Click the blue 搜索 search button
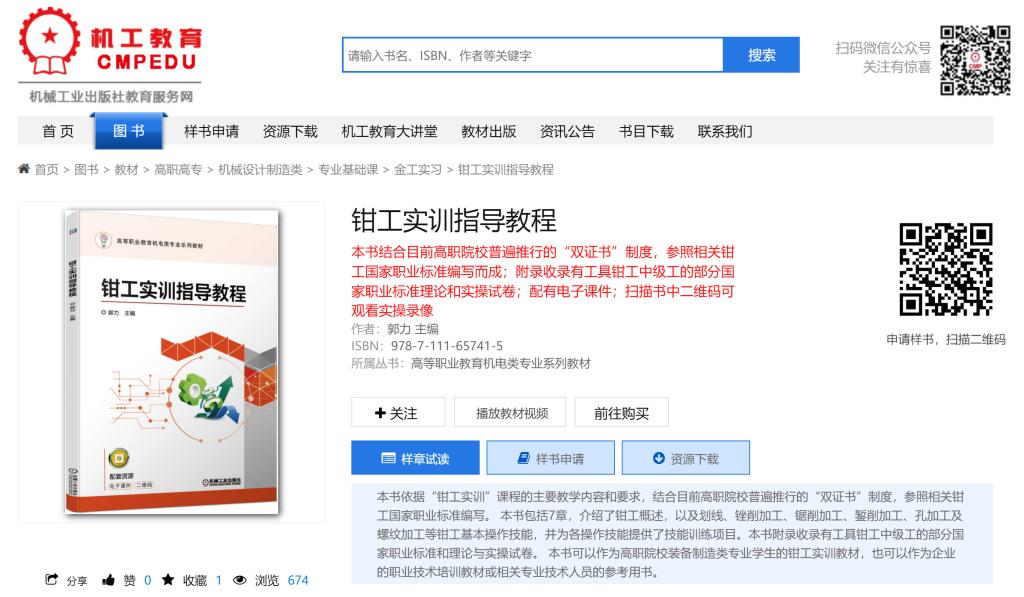 (761, 55)
